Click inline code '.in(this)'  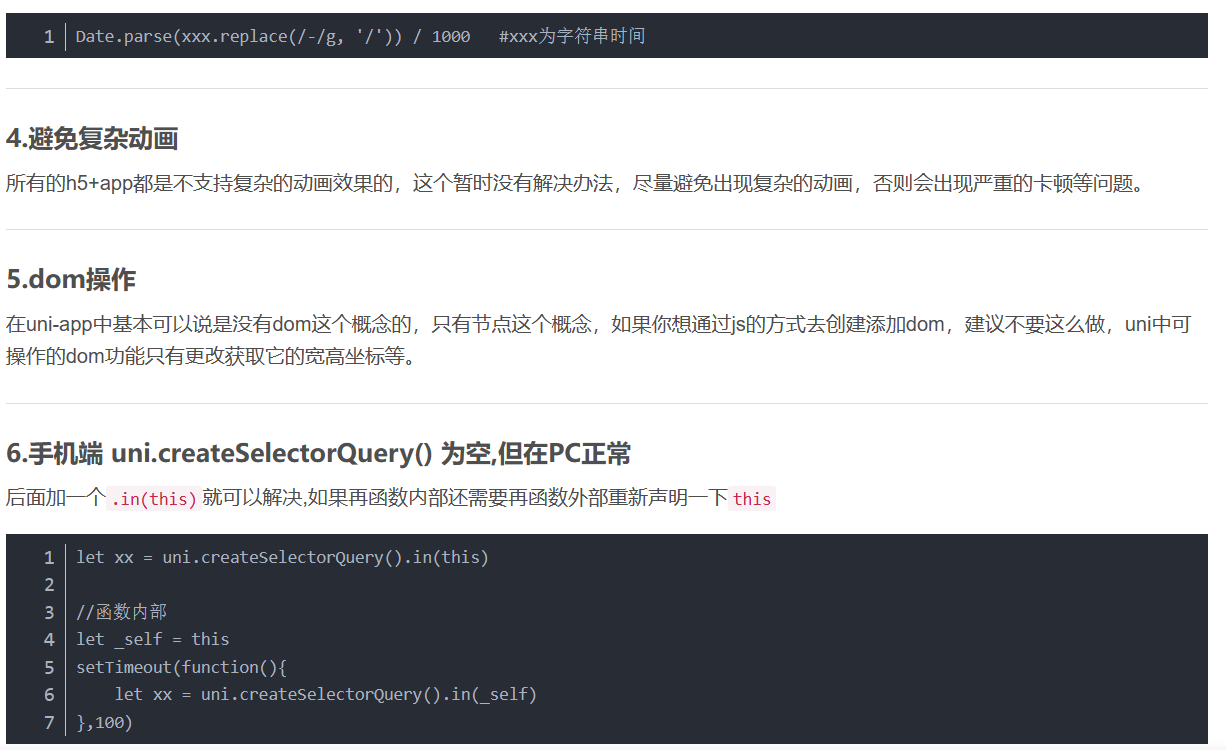(153, 498)
